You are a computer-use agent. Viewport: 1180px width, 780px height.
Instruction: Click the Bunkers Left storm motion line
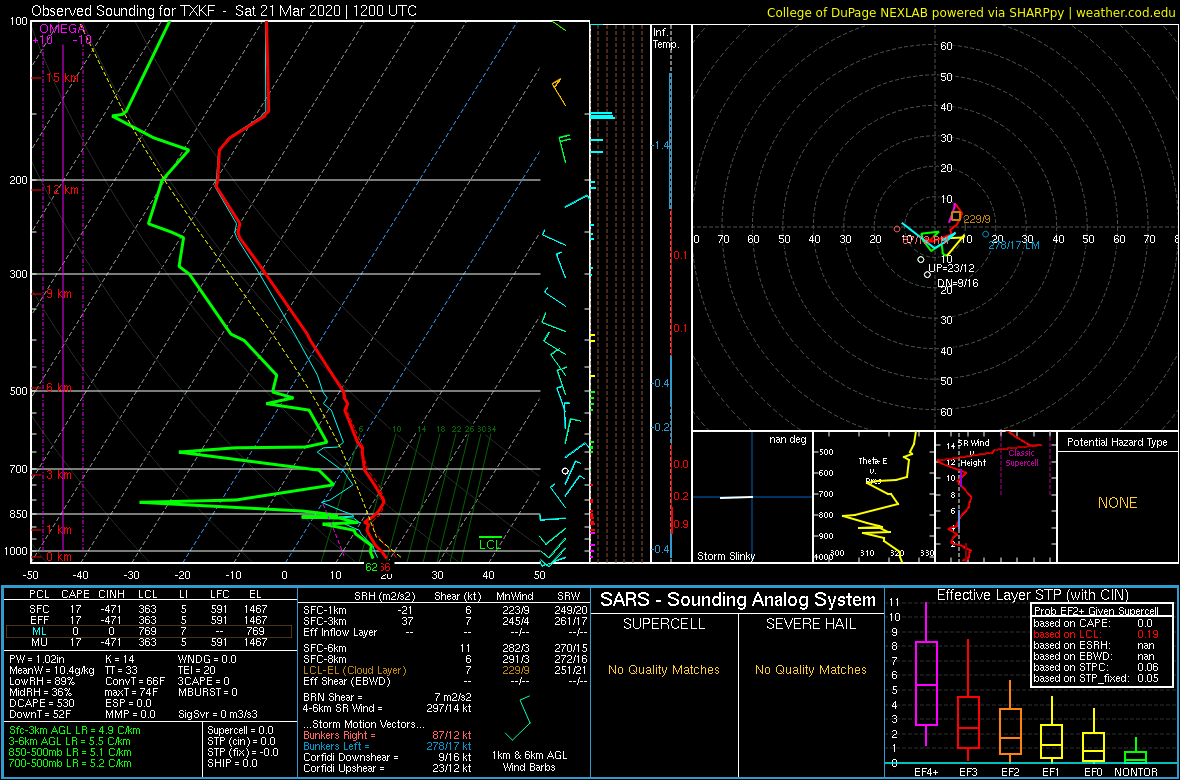(388, 745)
